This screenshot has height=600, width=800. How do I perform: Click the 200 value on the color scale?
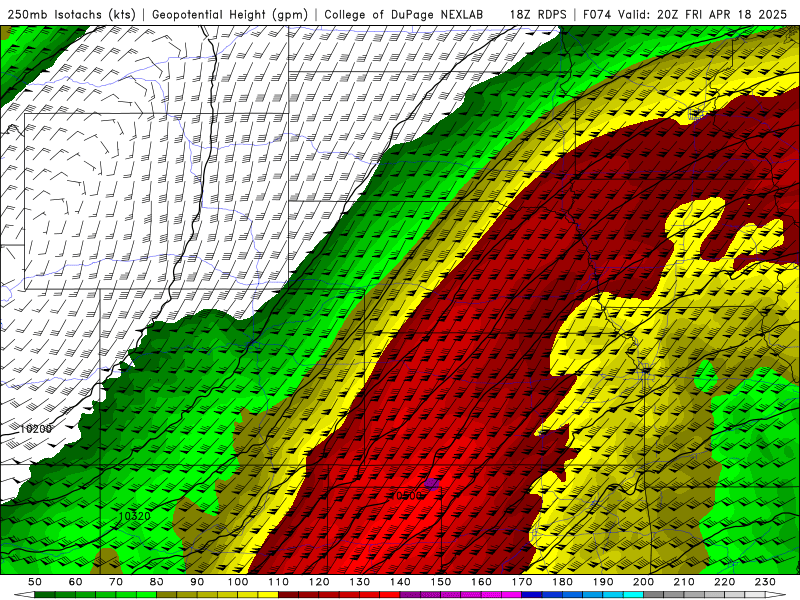pyautogui.click(x=643, y=582)
